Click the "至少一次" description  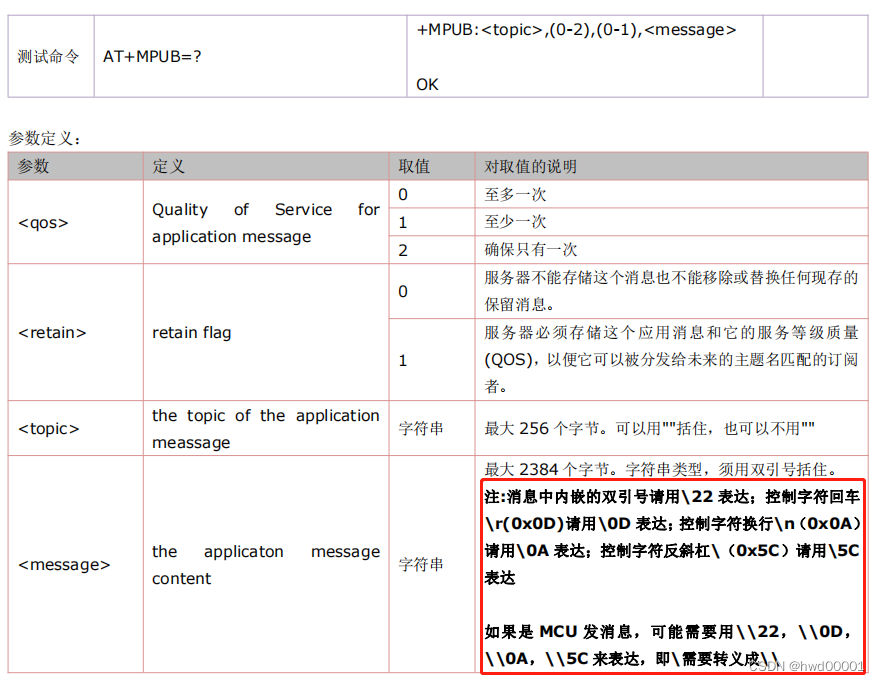pos(515,222)
